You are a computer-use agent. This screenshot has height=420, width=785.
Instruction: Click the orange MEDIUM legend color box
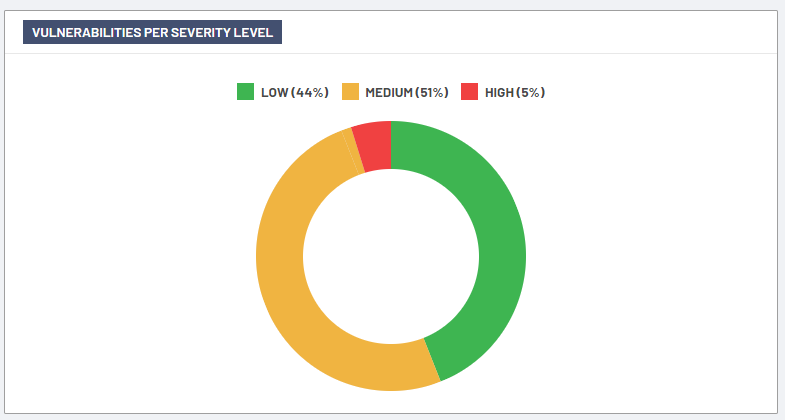point(350,92)
